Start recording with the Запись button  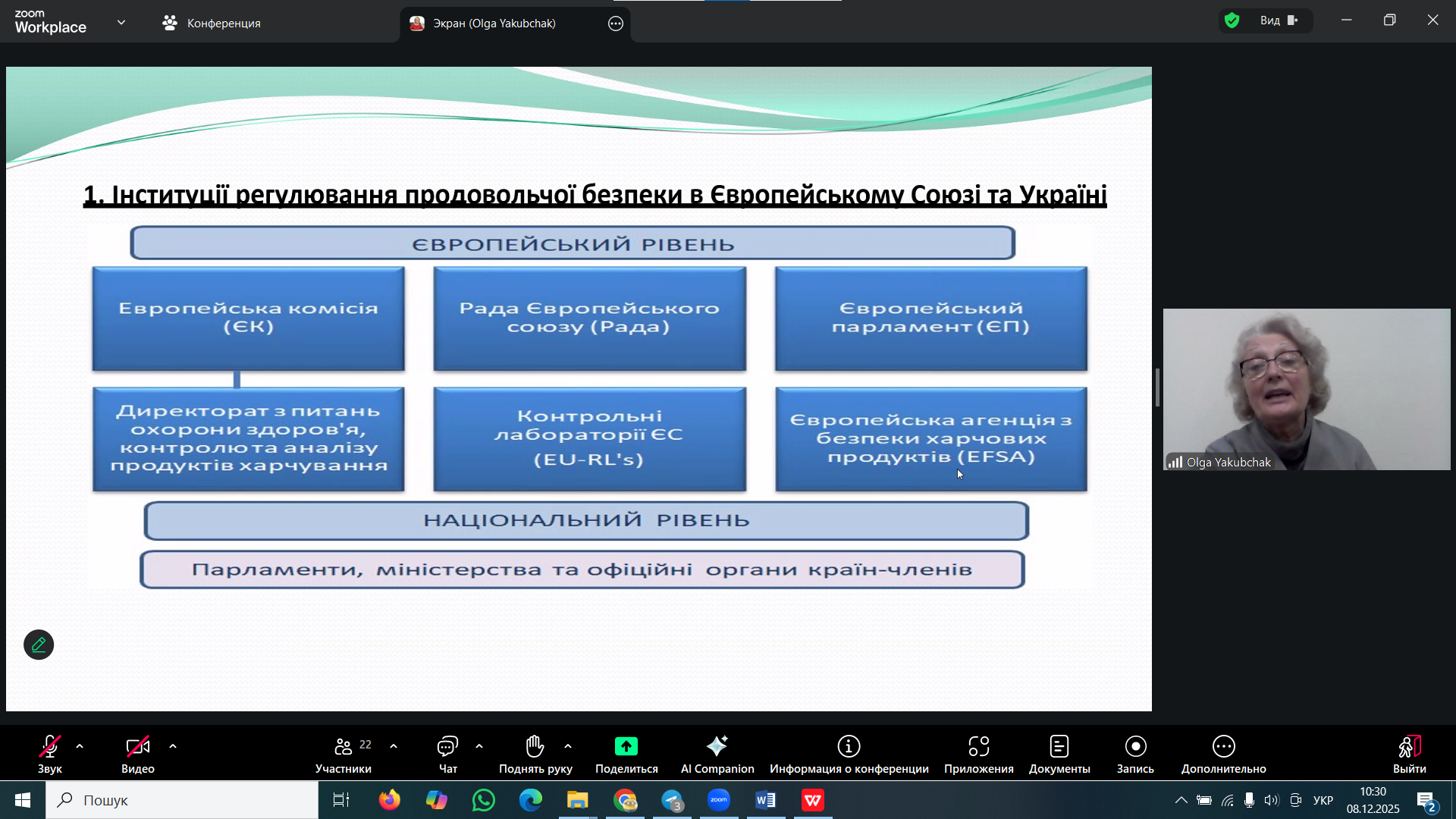coord(1134,754)
